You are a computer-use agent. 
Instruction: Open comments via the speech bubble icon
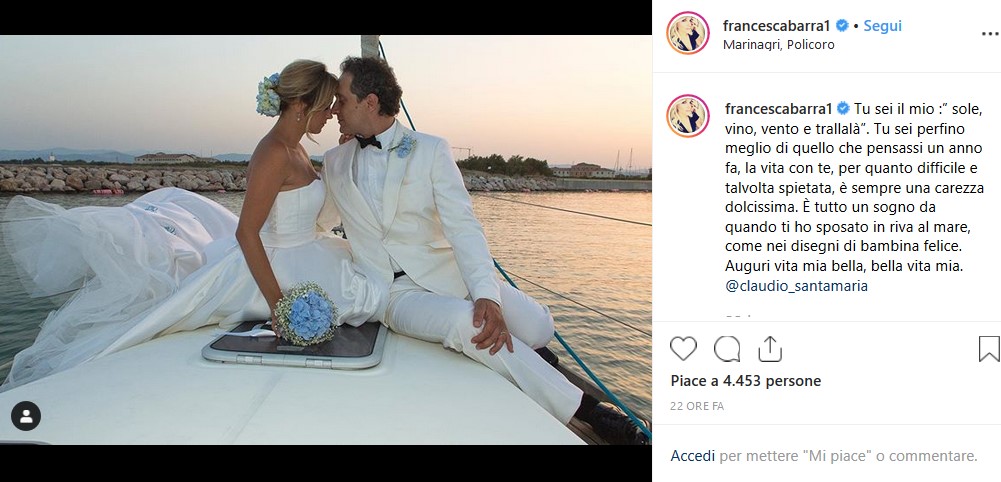727,348
